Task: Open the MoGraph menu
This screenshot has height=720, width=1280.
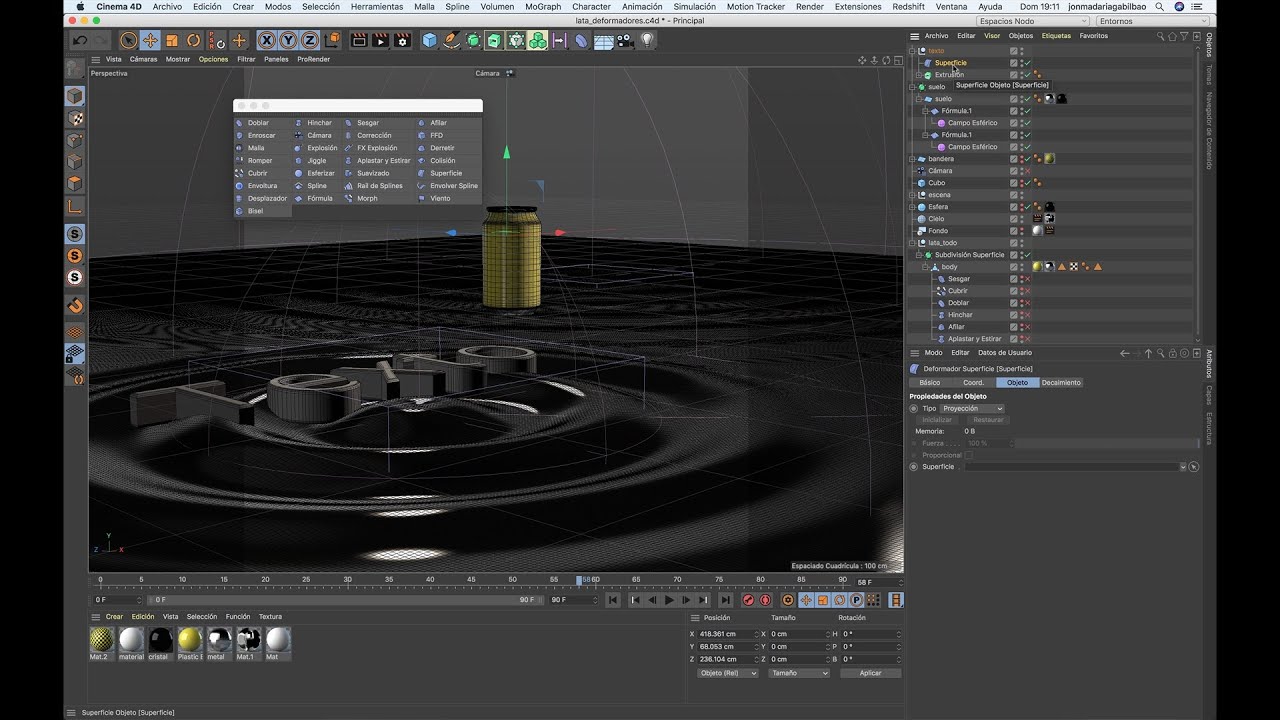Action: 543,6
